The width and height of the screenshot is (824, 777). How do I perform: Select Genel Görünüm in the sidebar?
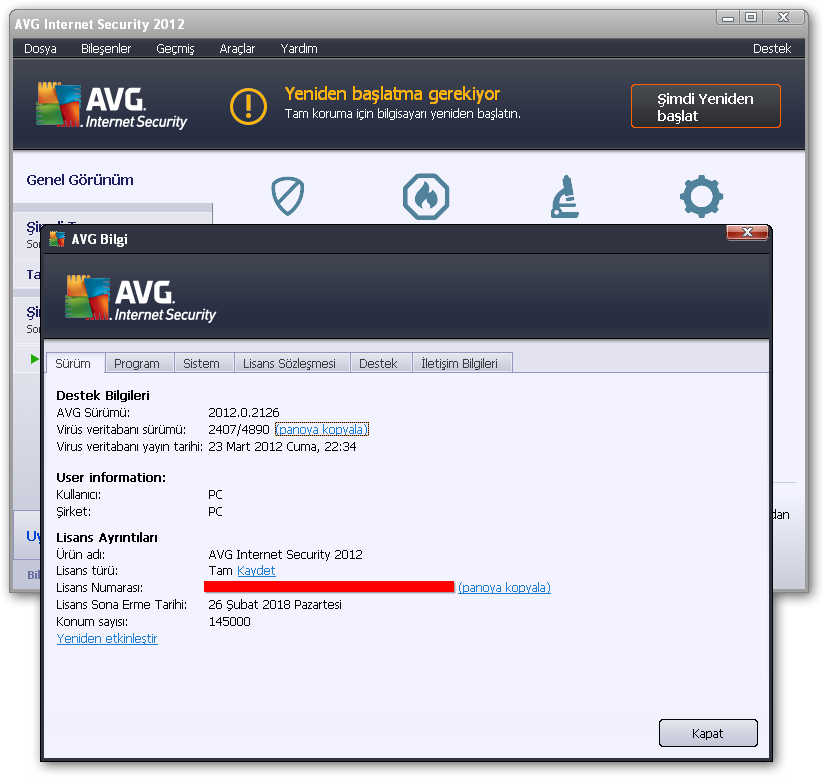click(x=80, y=180)
